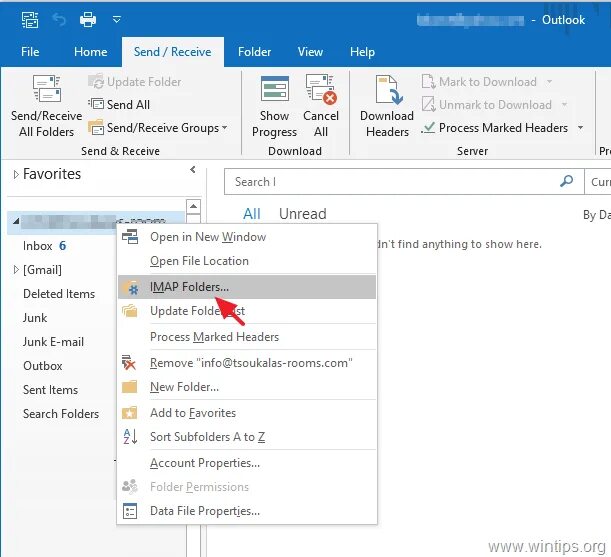The height and width of the screenshot is (557, 611).
Task: Click Process Marked Headers in ribbon
Action: click(x=495, y=128)
